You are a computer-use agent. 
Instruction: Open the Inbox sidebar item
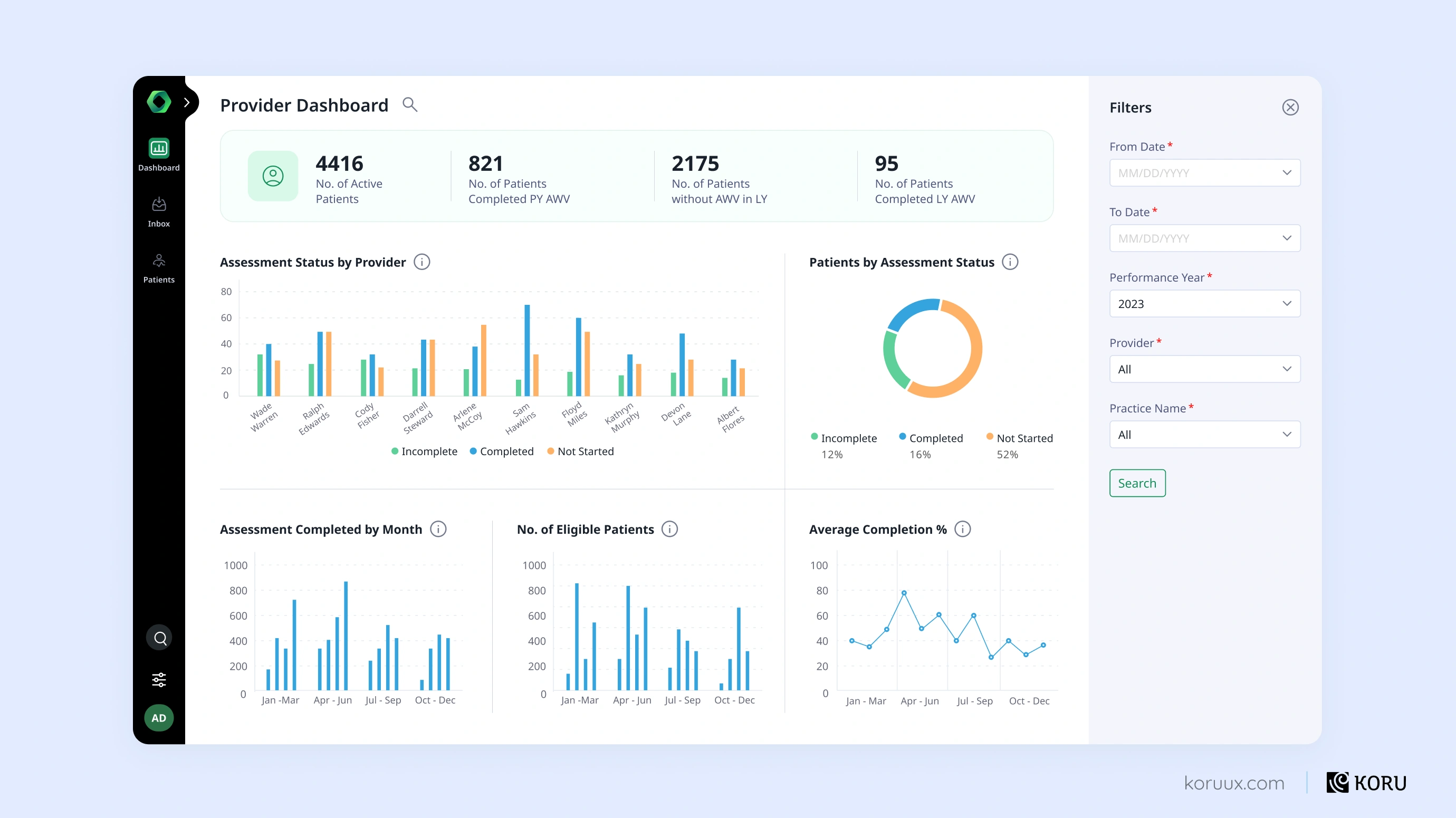[159, 212]
